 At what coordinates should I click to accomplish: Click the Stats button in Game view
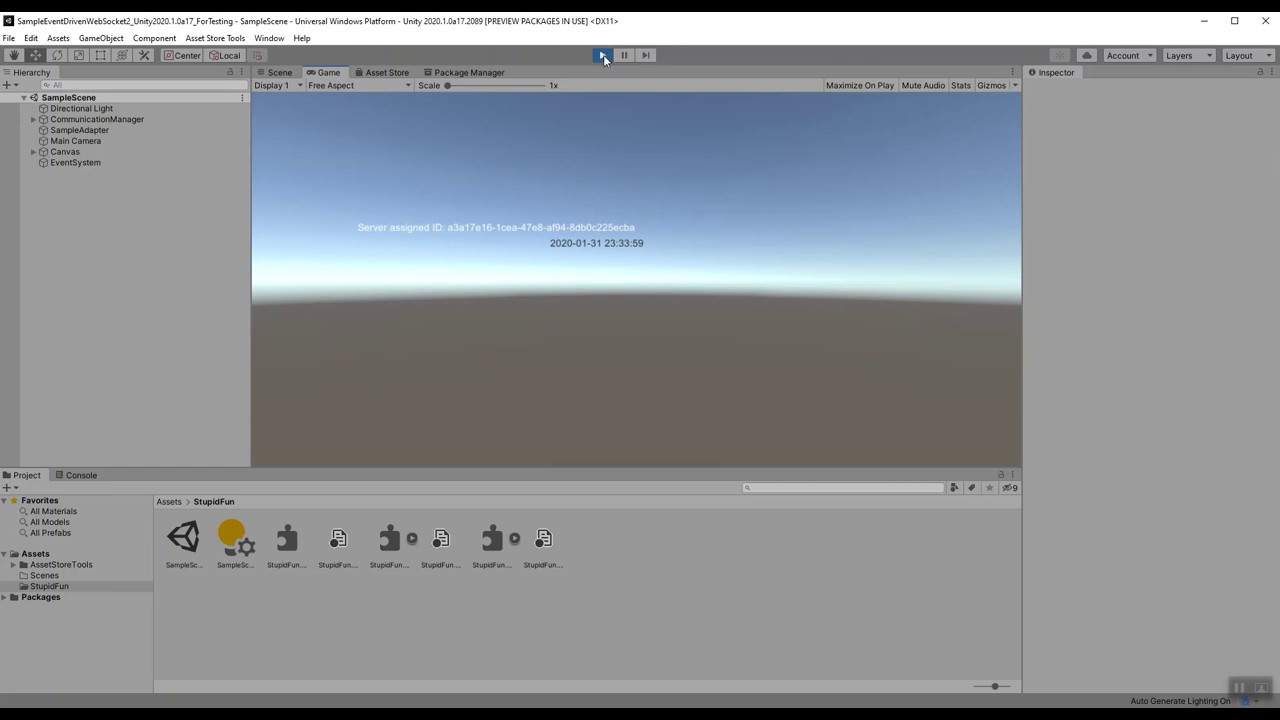coord(961,85)
